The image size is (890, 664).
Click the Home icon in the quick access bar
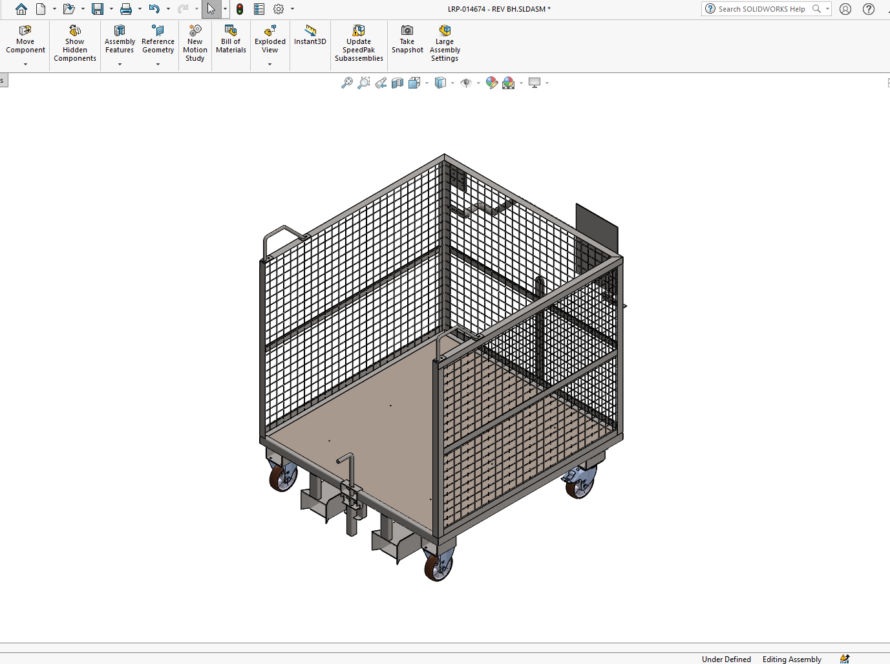(x=21, y=9)
